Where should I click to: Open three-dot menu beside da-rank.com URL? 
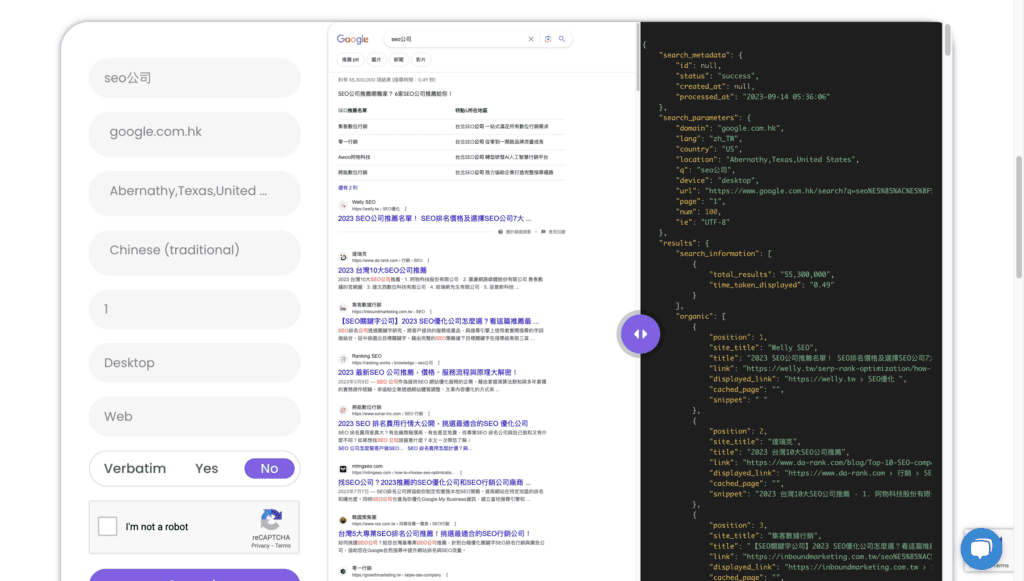[428, 260]
